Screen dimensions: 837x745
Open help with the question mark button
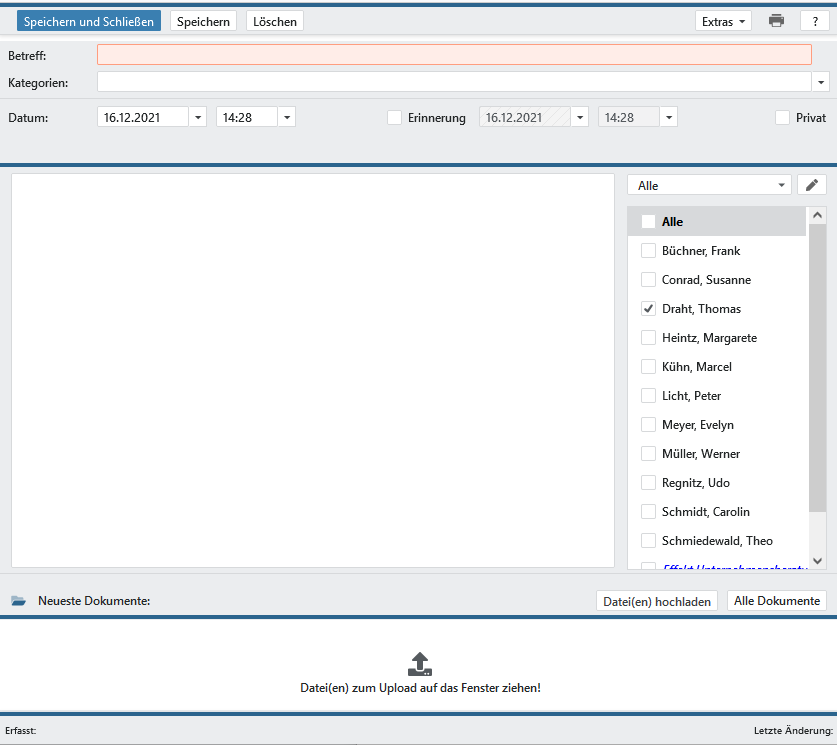pos(815,21)
